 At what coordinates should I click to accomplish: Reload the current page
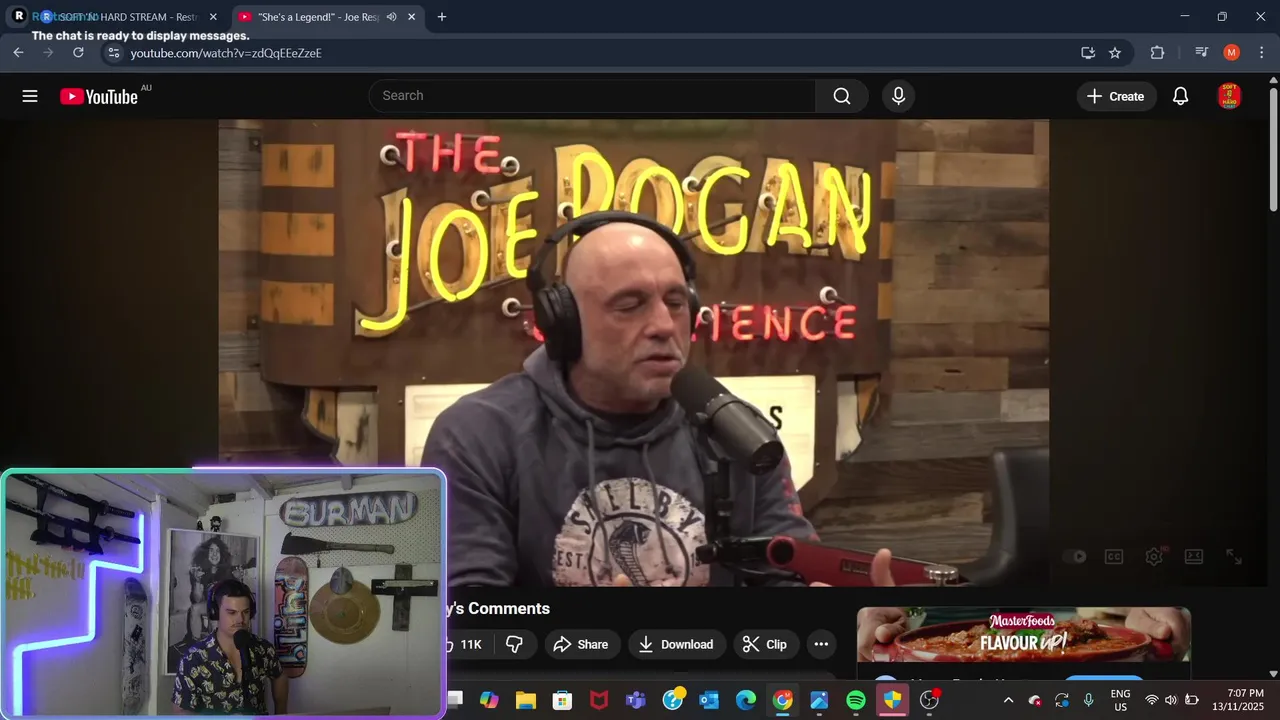point(78,53)
